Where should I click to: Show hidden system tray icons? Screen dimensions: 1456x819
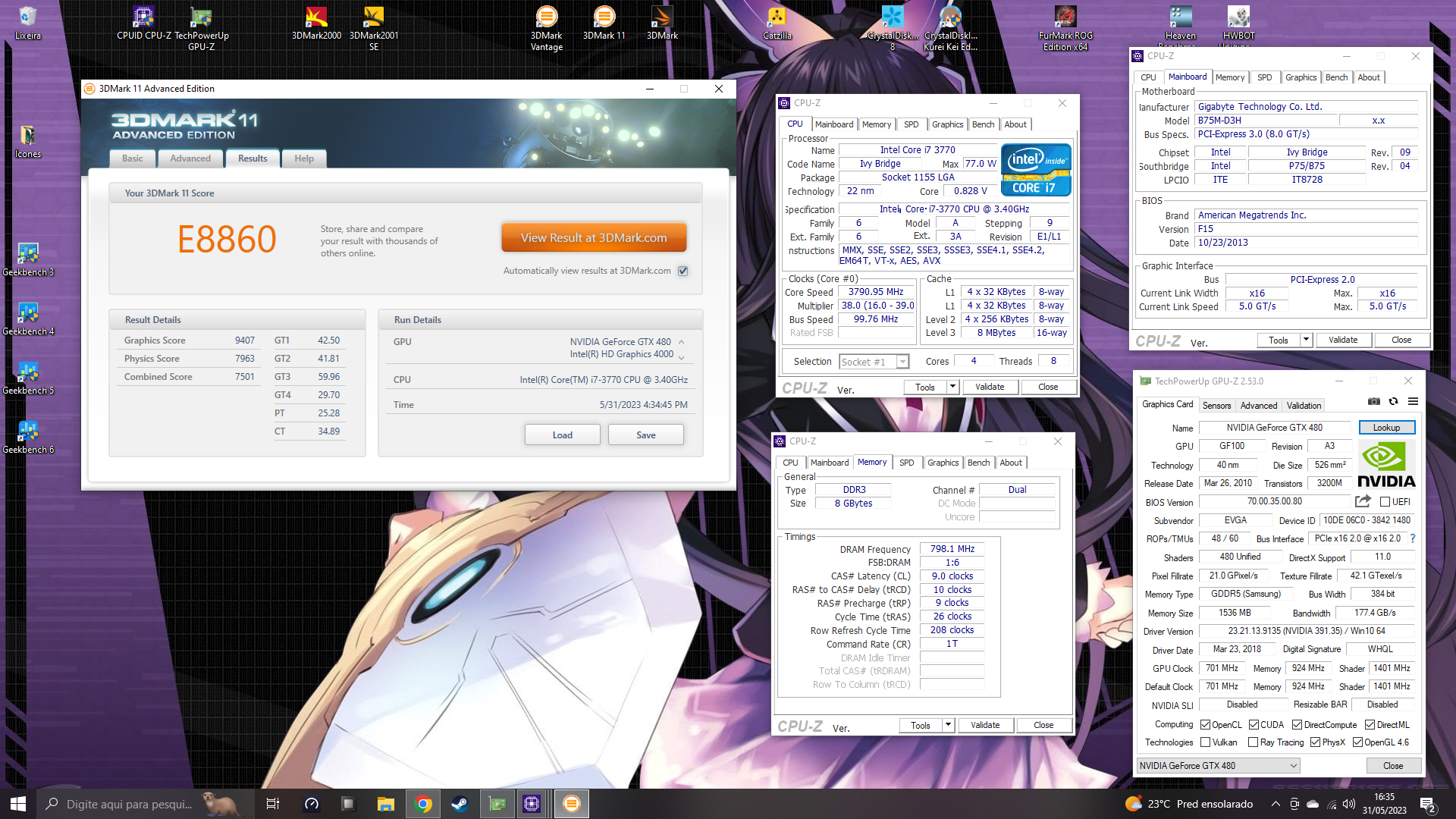tap(1276, 804)
